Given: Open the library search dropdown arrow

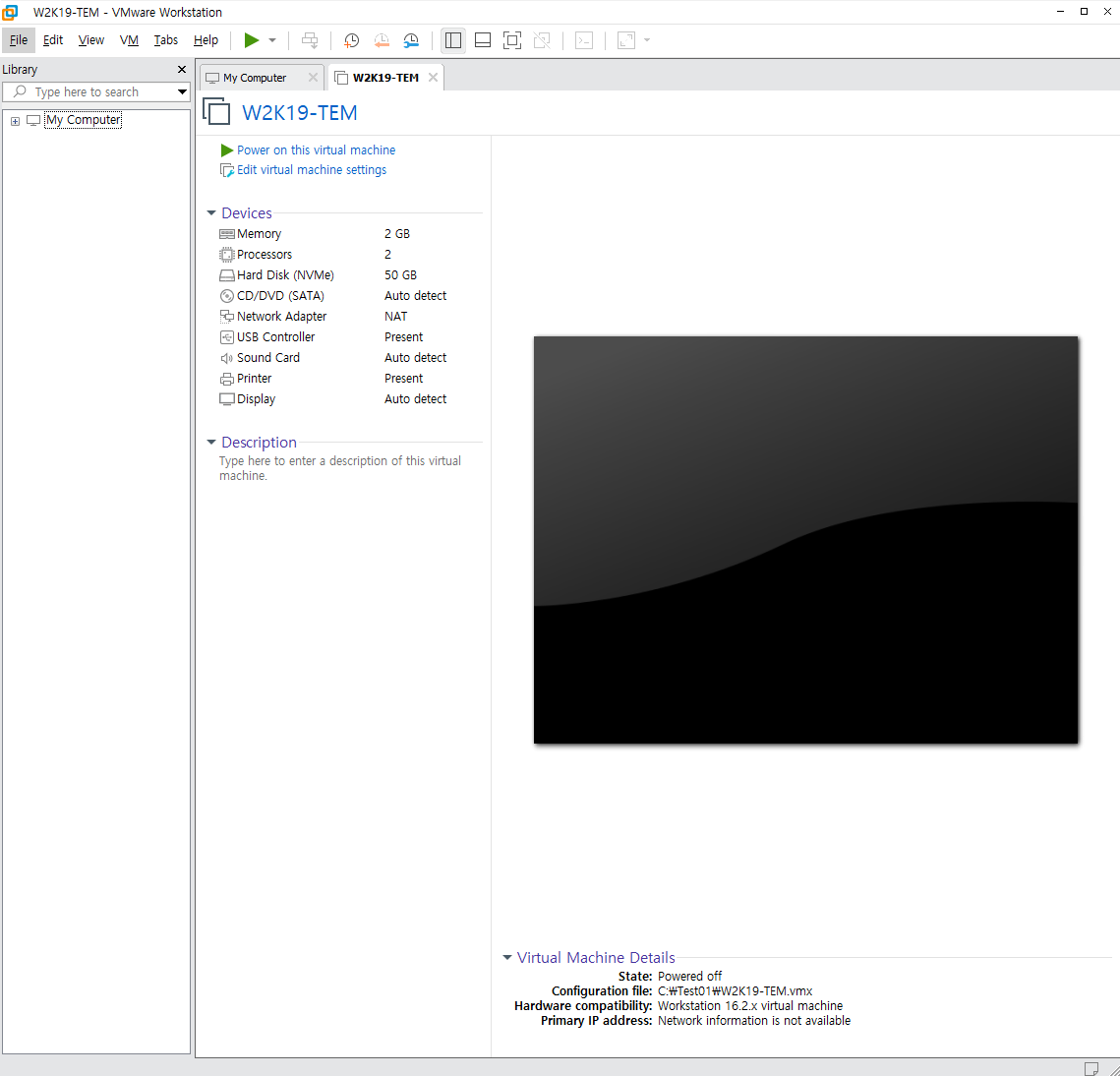Looking at the screenshot, I should coord(182,91).
